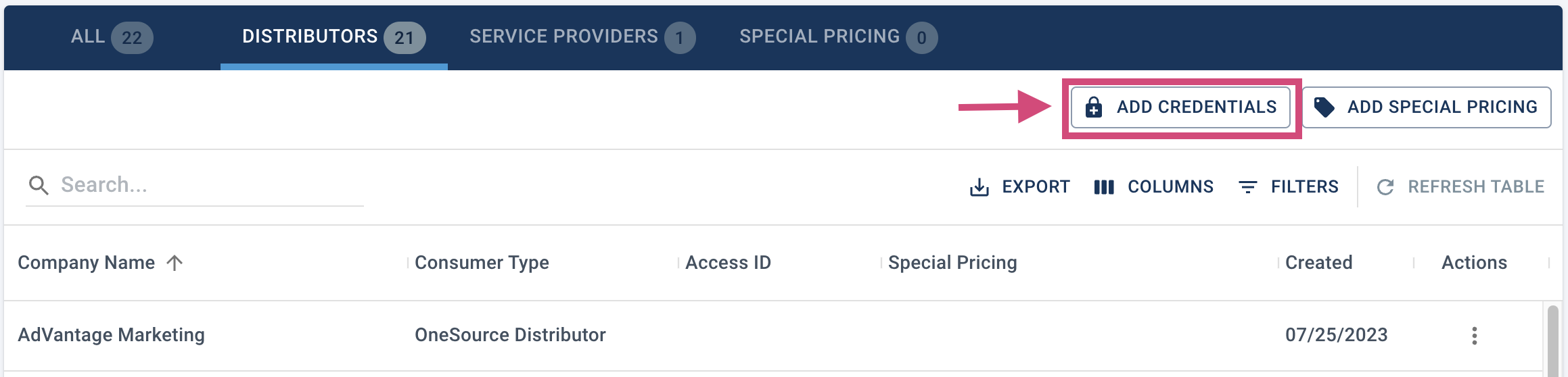The height and width of the screenshot is (377, 1568).
Task: Click the table's vertical scrollbar
Action: 1552,340
